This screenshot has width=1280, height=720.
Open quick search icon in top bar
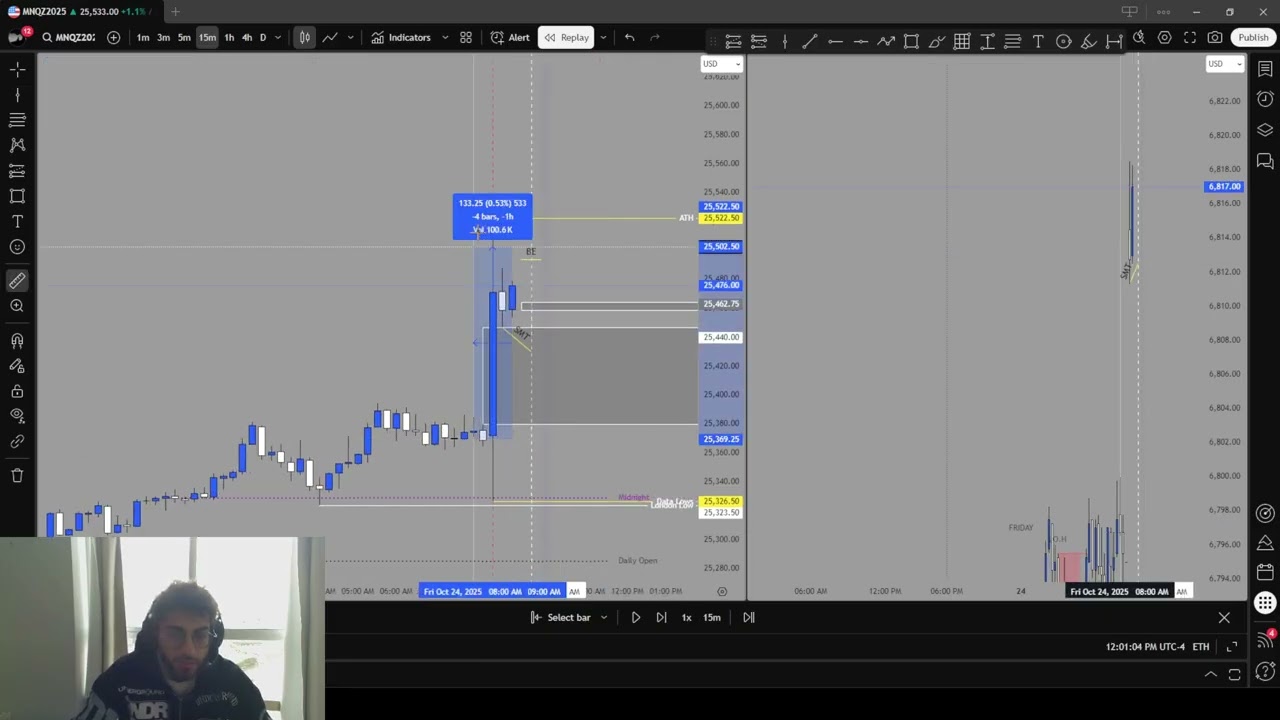point(1139,37)
